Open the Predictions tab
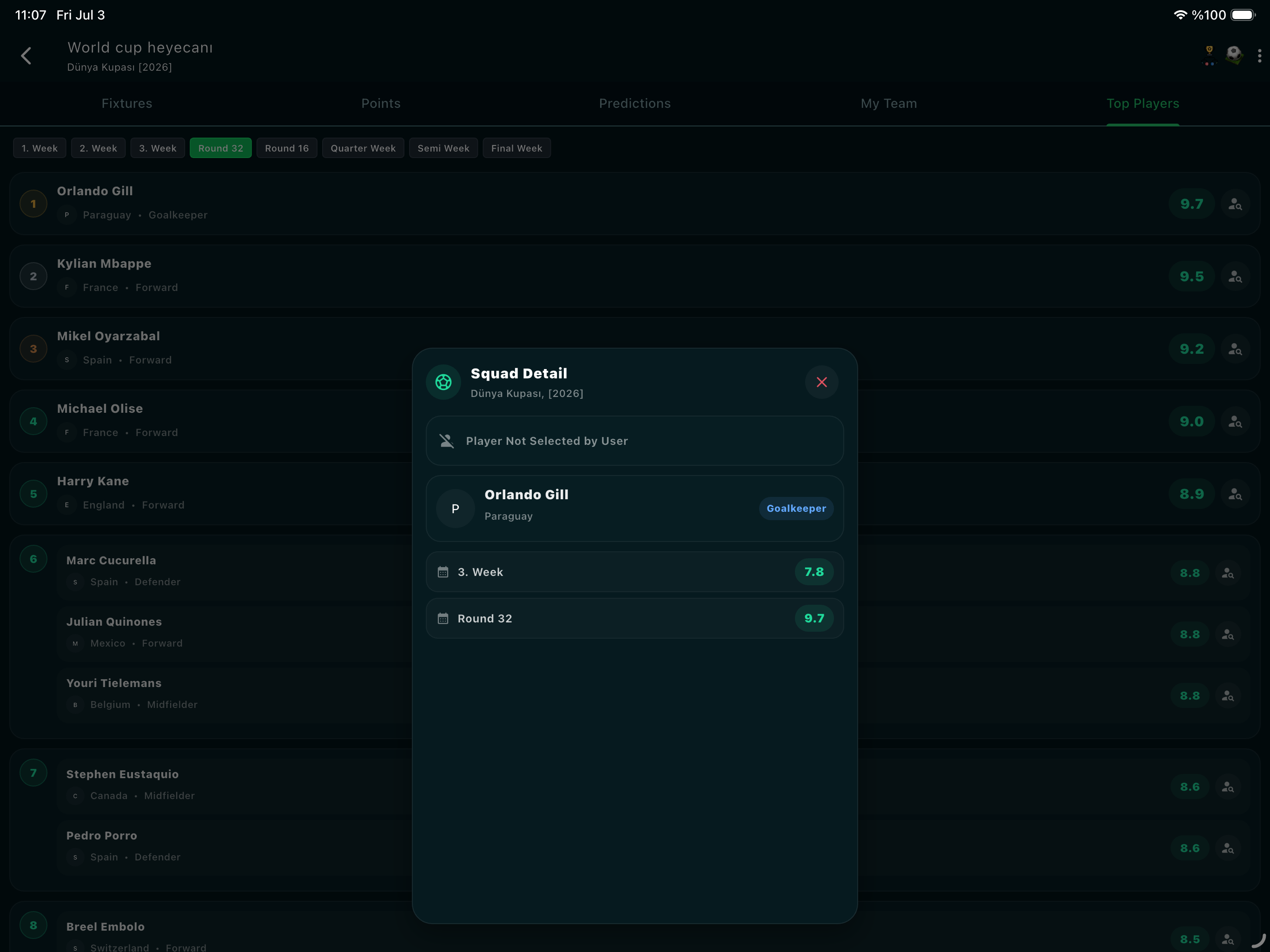1270x952 pixels. [x=635, y=103]
